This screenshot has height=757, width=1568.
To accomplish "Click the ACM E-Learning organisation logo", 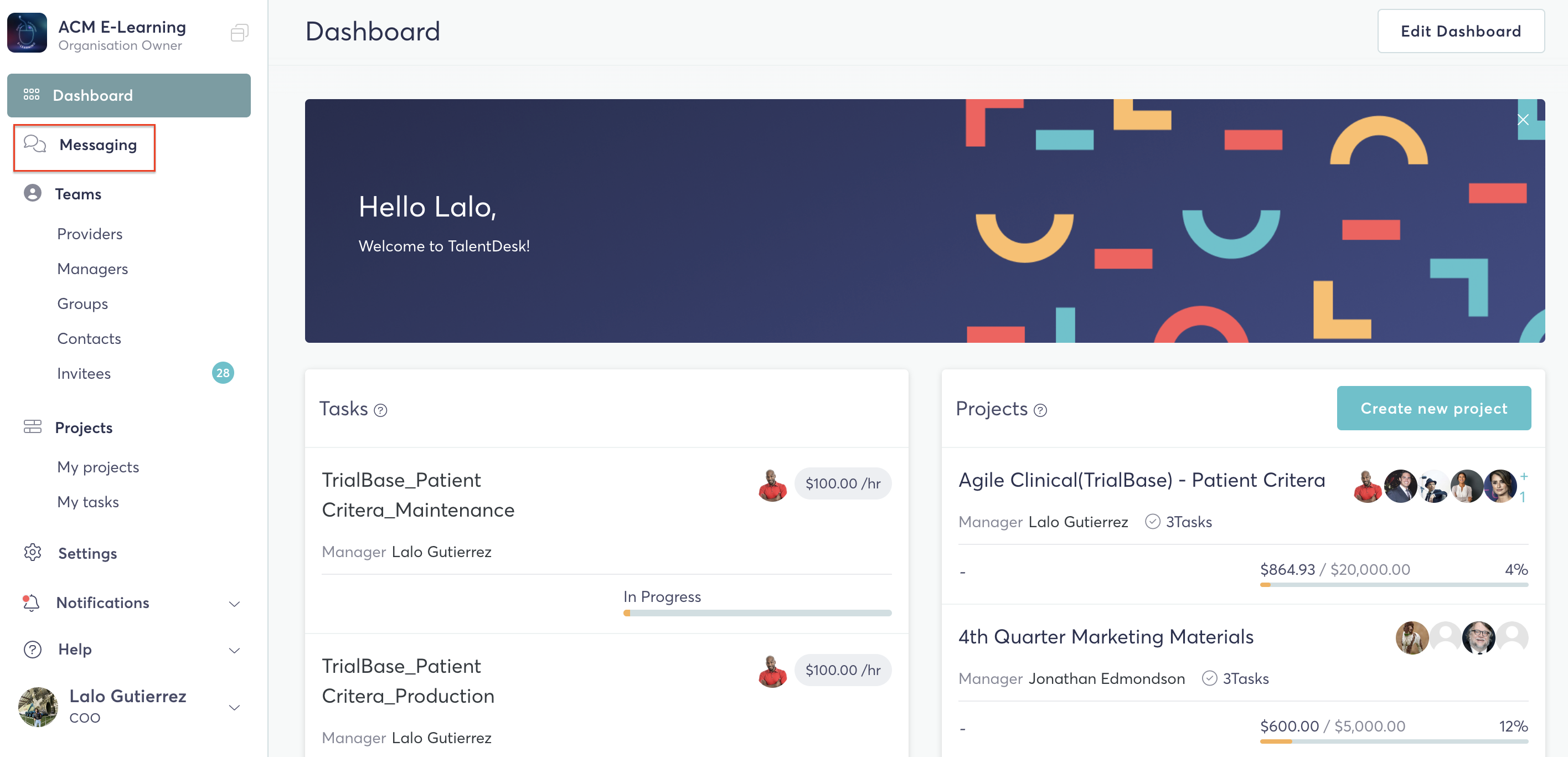I will pyautogui.click(x=27, y=33).
